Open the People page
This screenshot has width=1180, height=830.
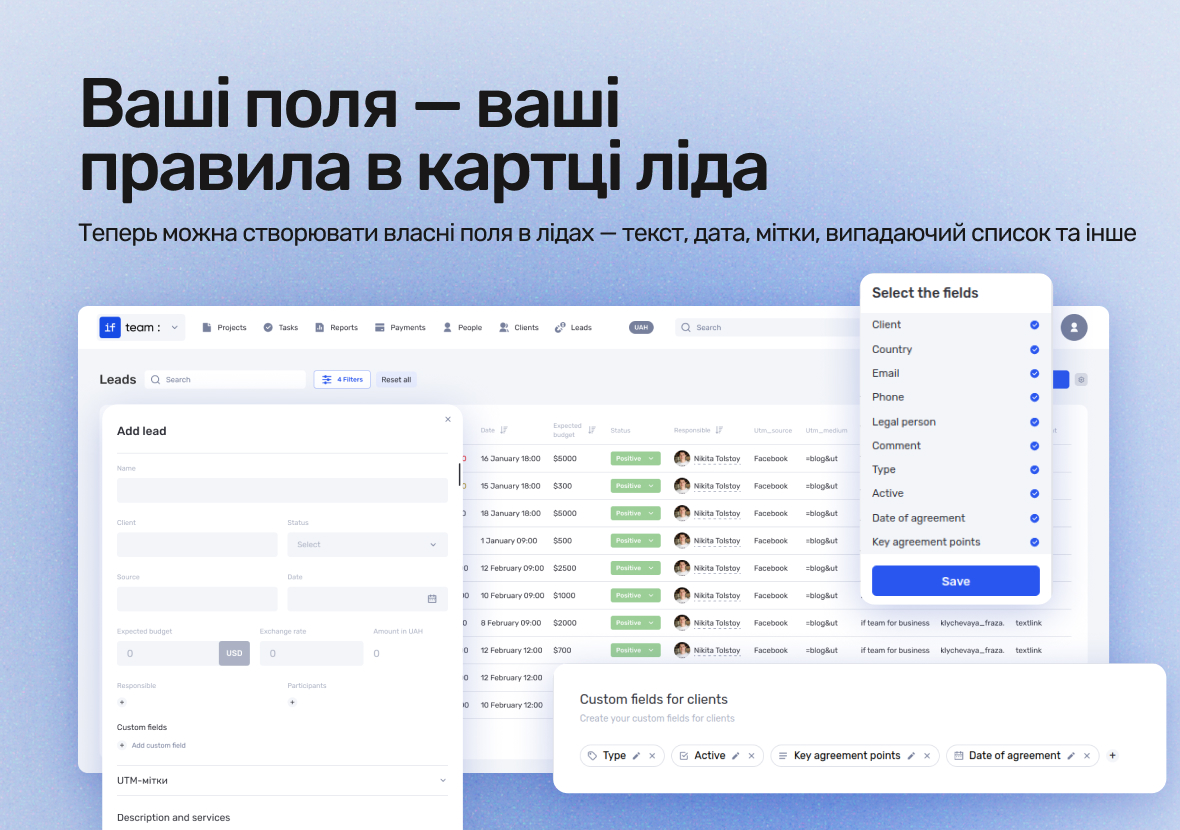[463, 327]
